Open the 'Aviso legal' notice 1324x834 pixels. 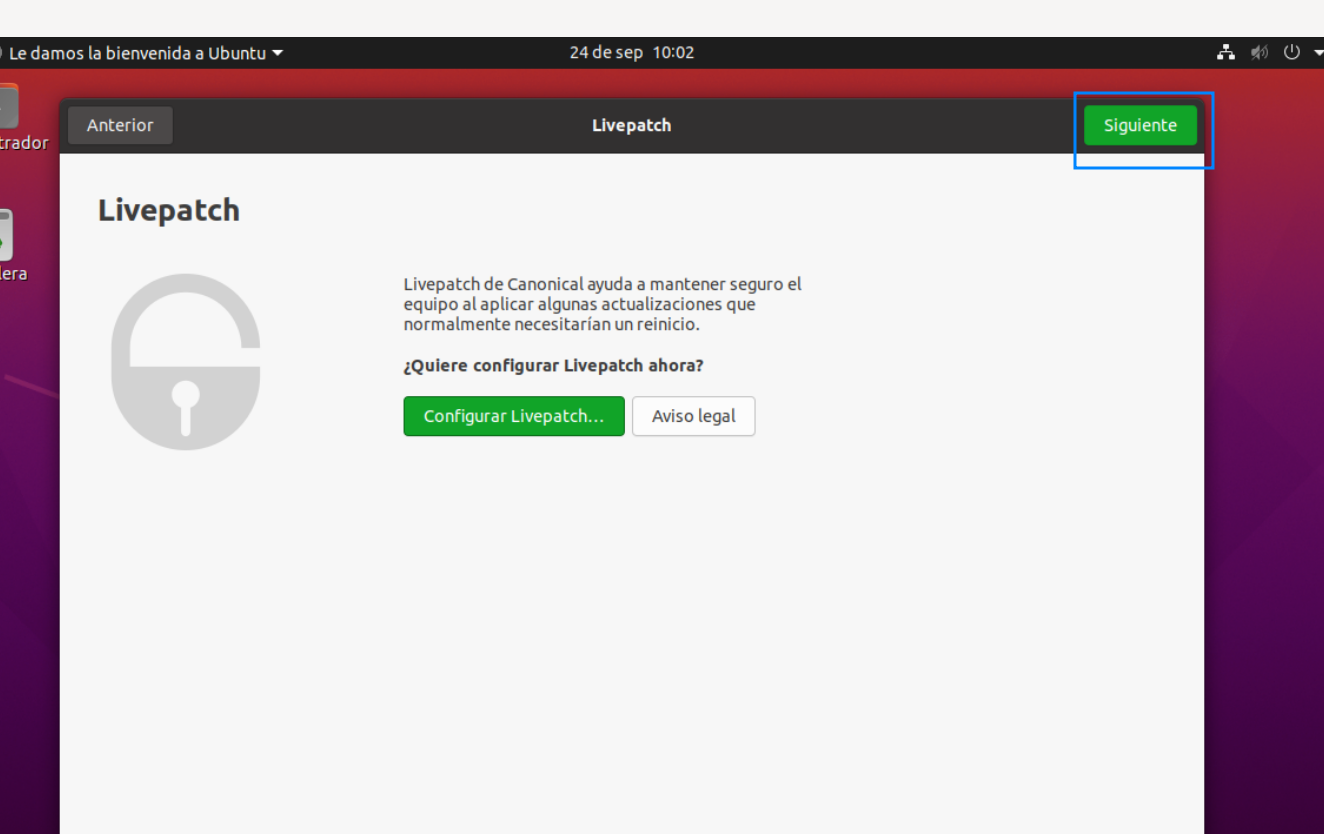point(693,416)
